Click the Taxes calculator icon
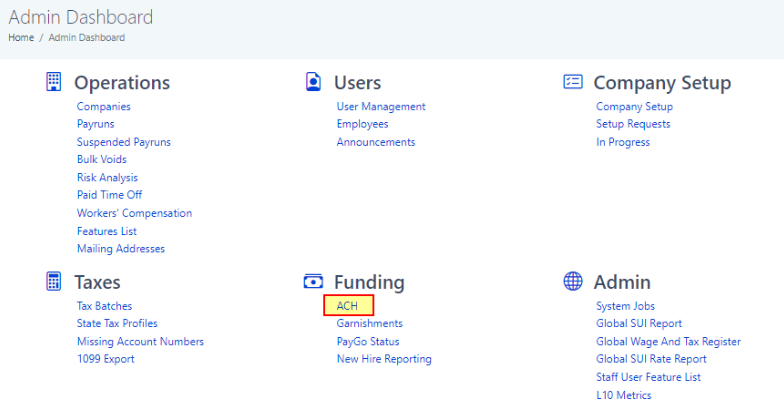This screenshot has width=784, height=419. tap(54, 282)
